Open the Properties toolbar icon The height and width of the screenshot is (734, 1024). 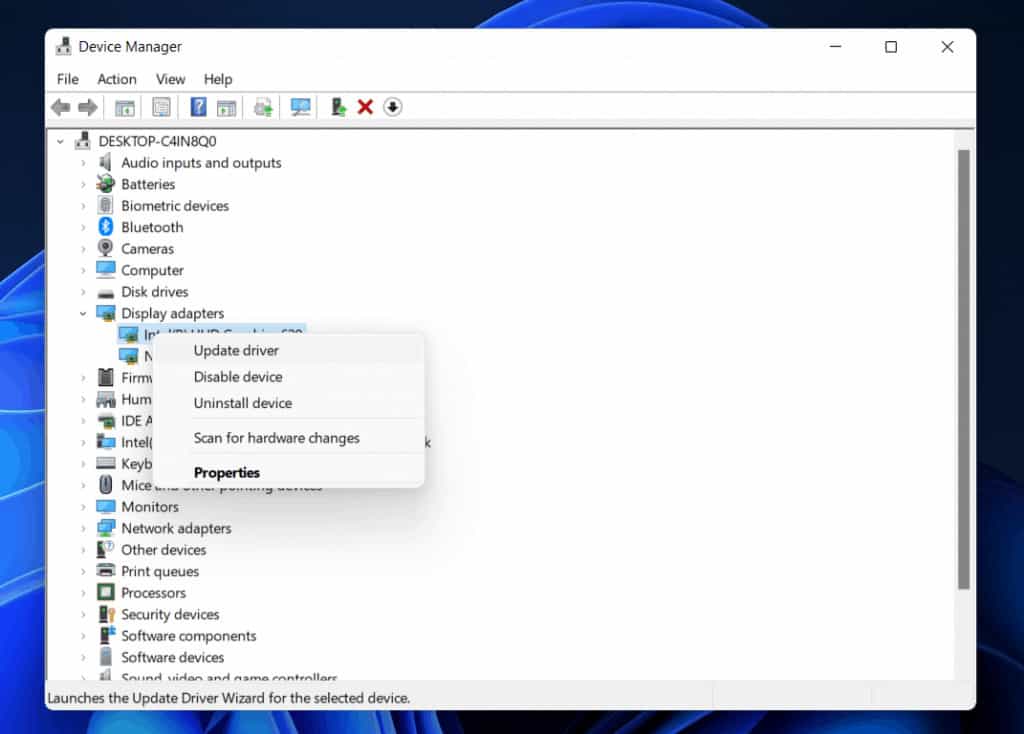(x=162, y=107)
